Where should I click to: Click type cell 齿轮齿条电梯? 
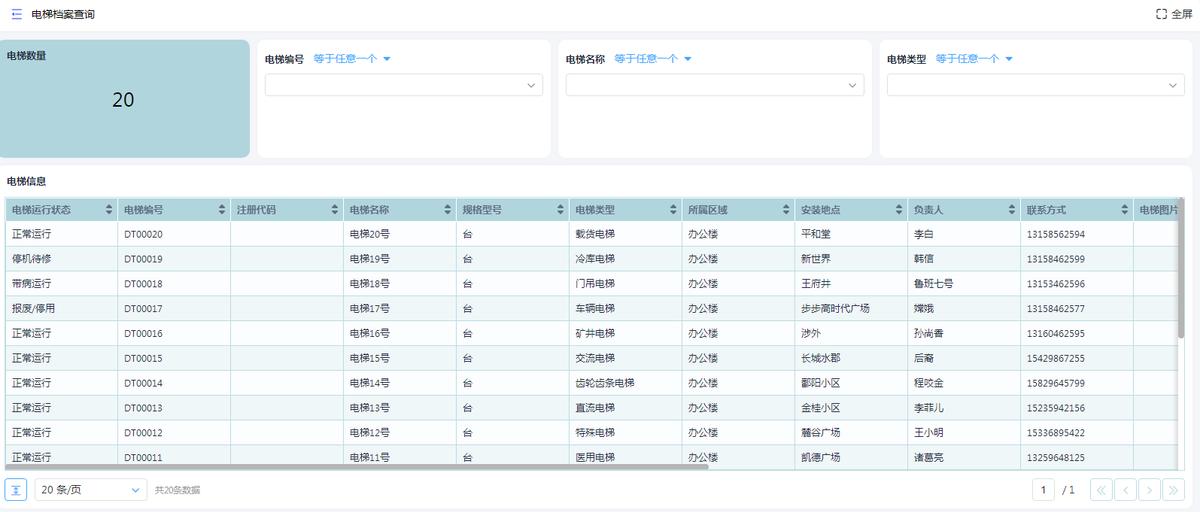tap(605, 383)
